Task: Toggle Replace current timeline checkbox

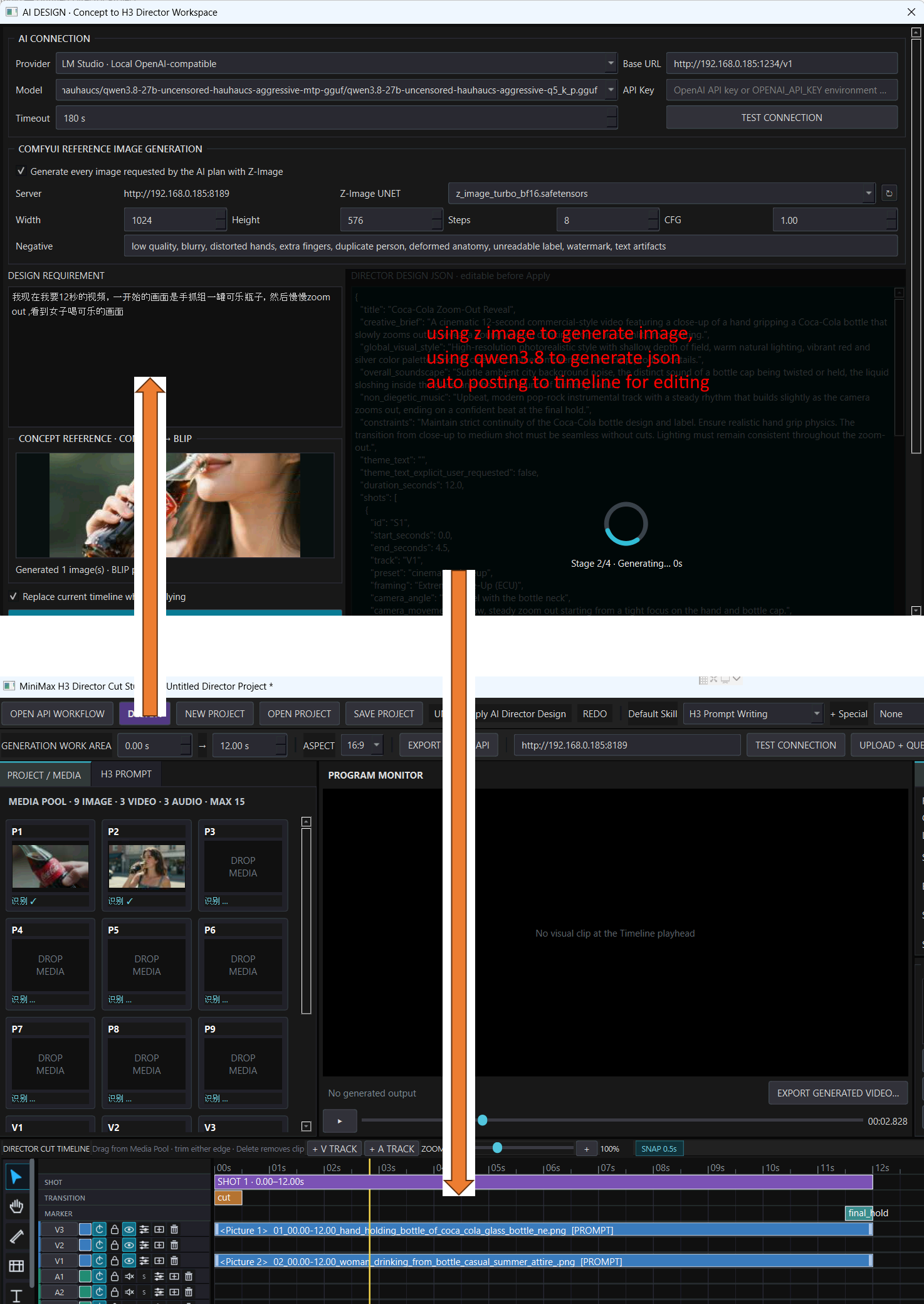Action: coord(13,596)
